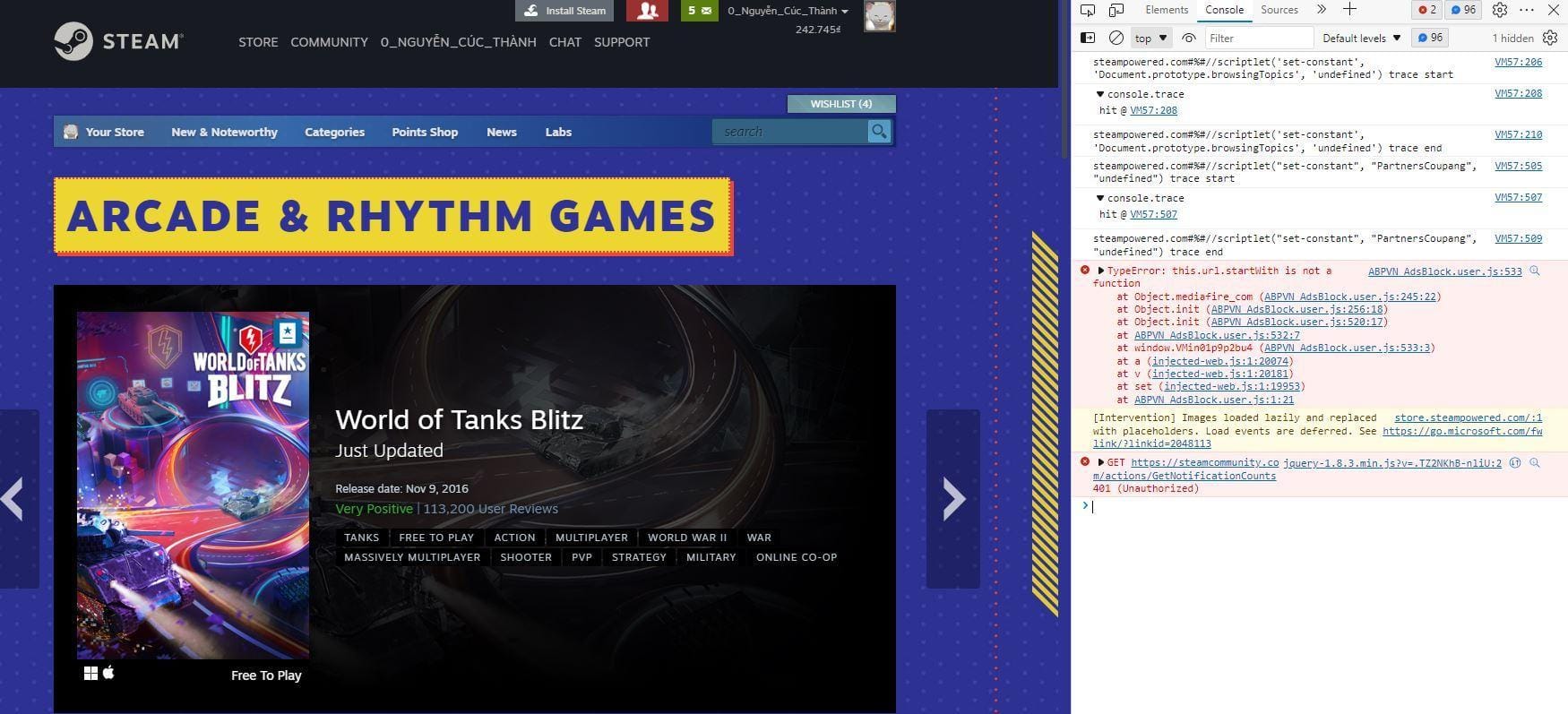Open the top context dropdown
The width and height of the screenshot is (1568, 714).
1150,38
